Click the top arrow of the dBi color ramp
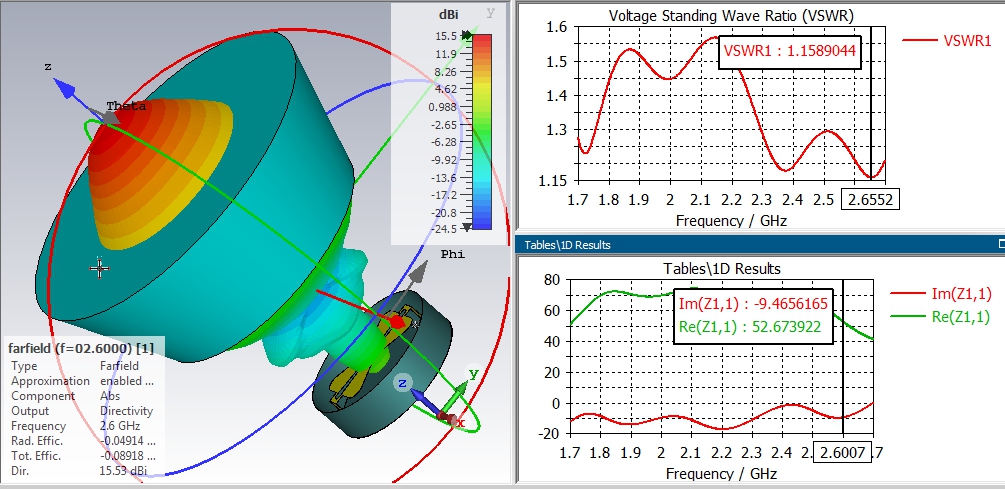 pyautogui.click(x=467, y=36)
